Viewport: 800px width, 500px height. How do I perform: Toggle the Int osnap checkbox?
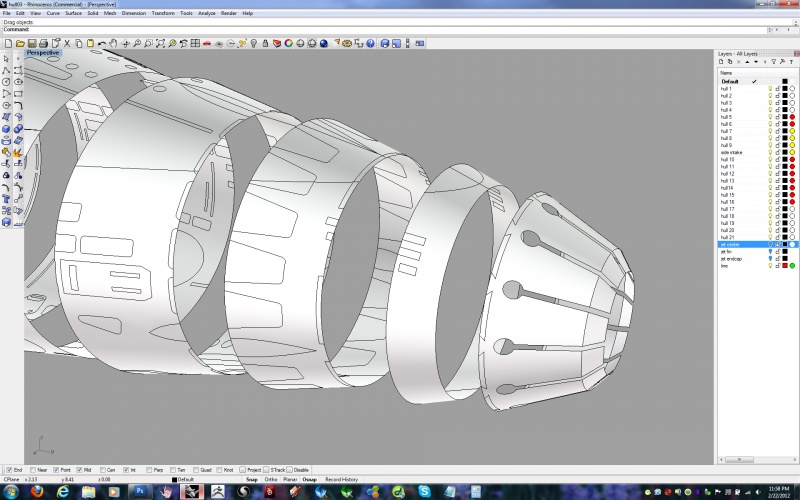tap(126, 470)
